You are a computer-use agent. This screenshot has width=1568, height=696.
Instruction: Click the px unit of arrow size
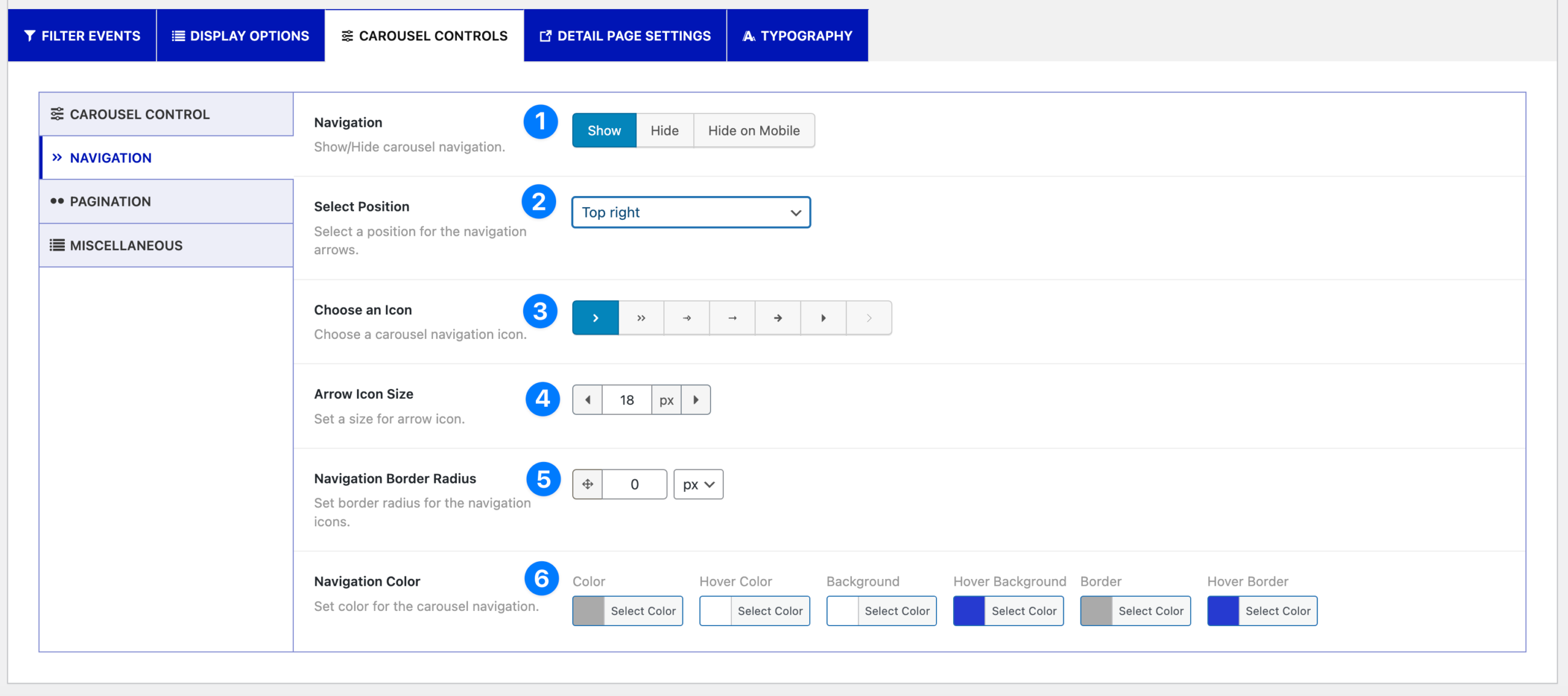[666, 400]
